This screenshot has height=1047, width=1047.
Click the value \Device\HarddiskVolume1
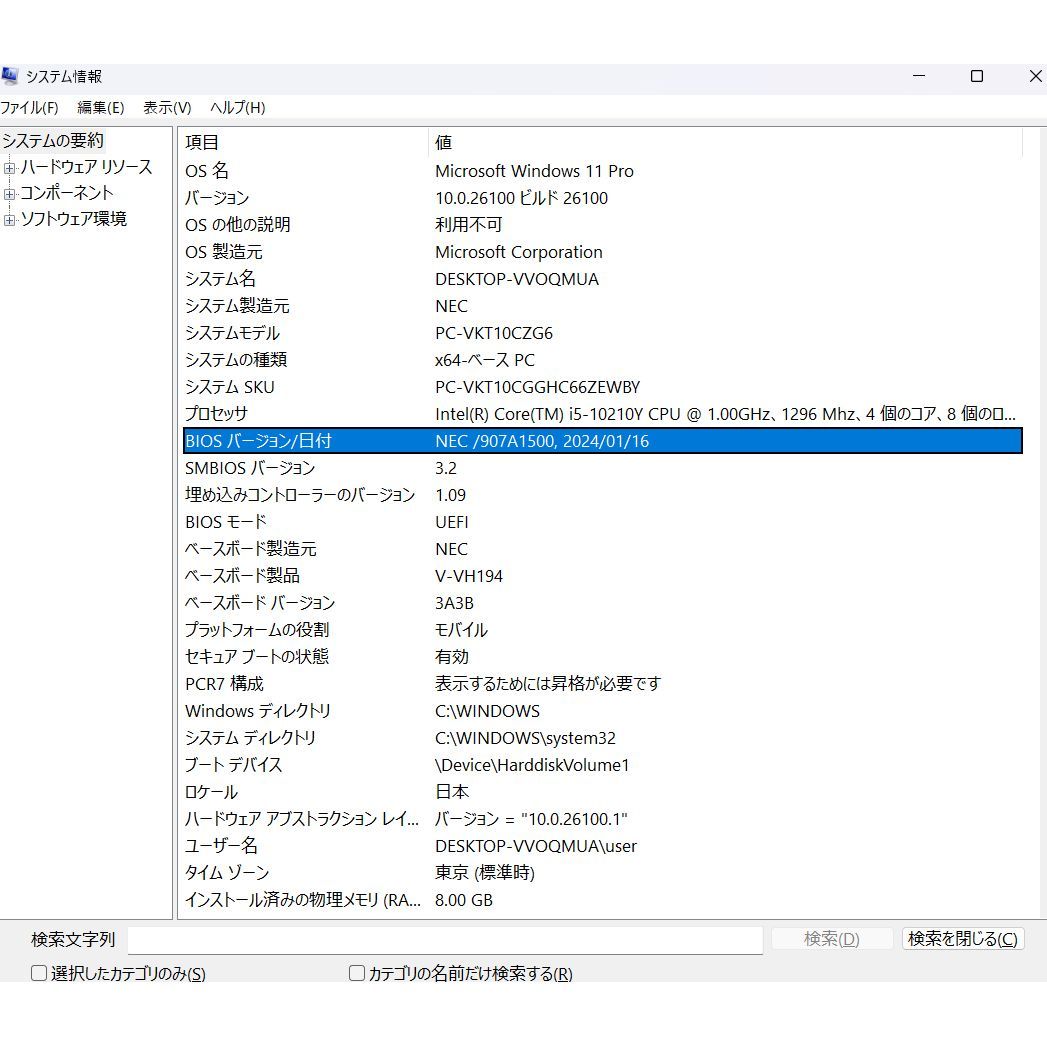coord(532,765)
